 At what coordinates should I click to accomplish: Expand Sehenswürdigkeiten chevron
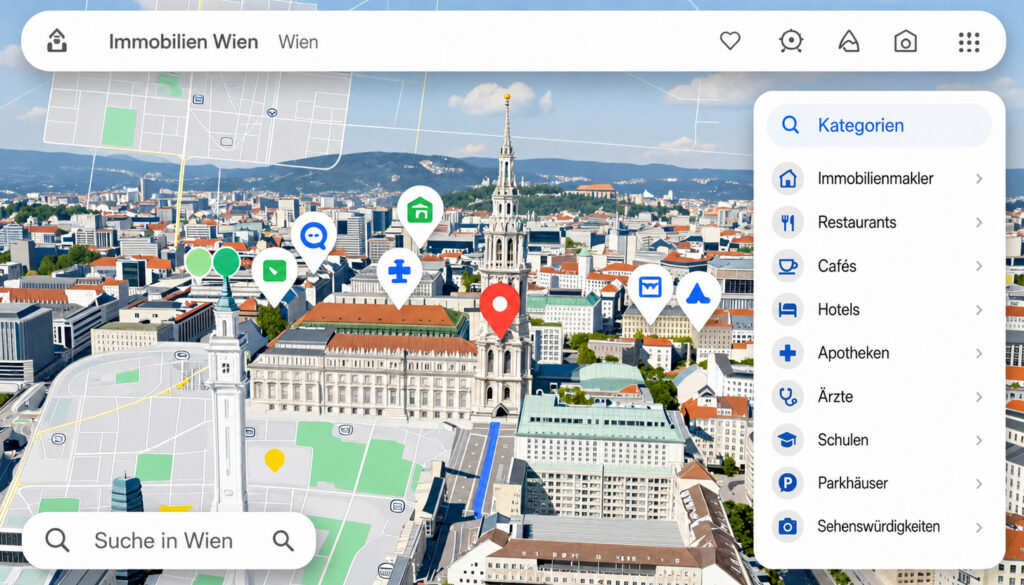pos(979,526)
